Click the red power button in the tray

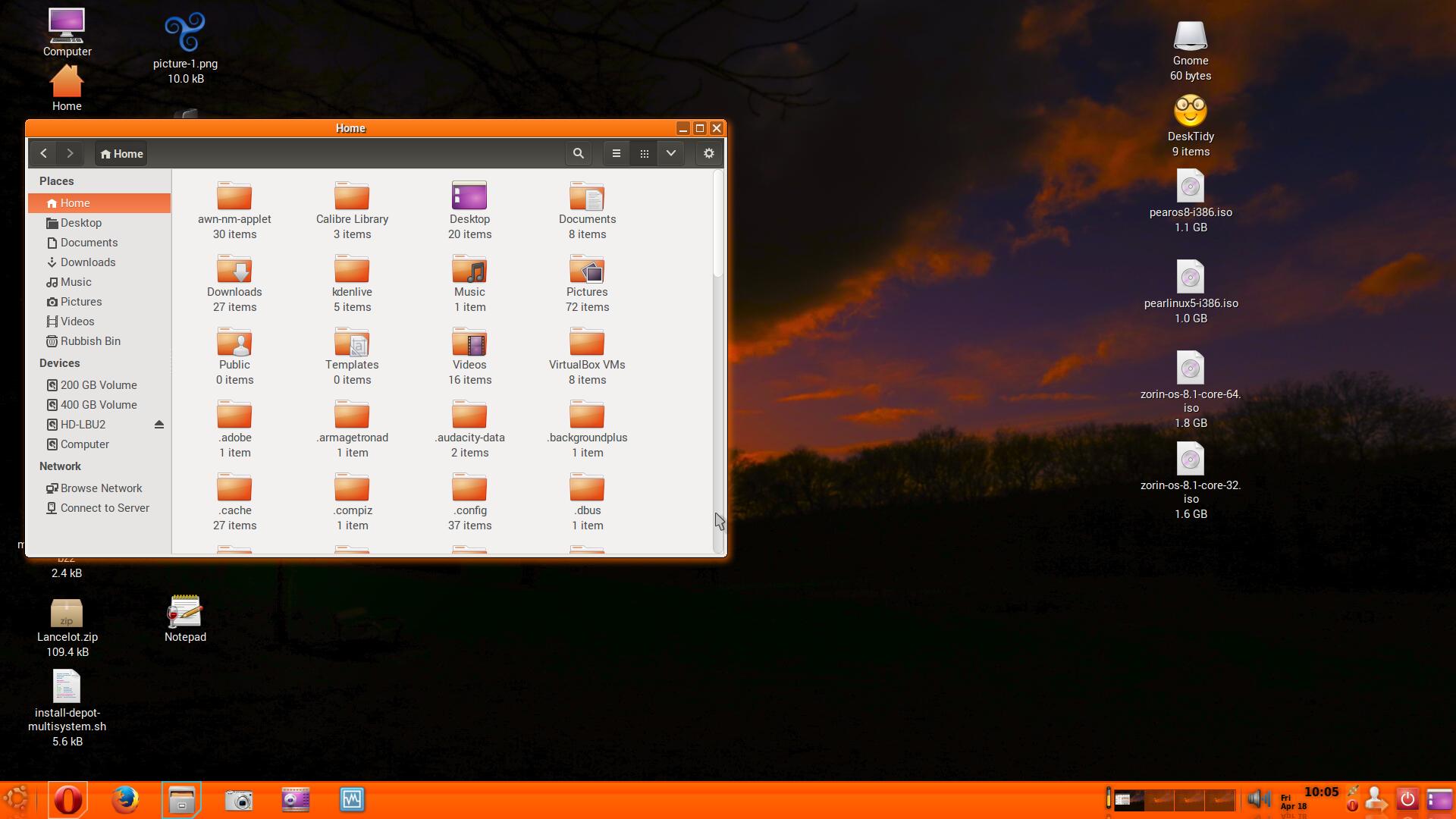pos(1407,799)
